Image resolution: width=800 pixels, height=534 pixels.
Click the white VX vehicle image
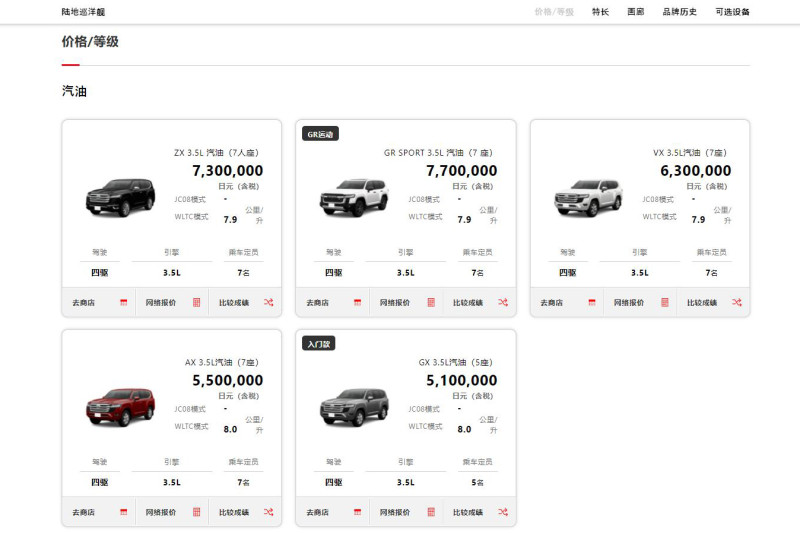[588, 197]
